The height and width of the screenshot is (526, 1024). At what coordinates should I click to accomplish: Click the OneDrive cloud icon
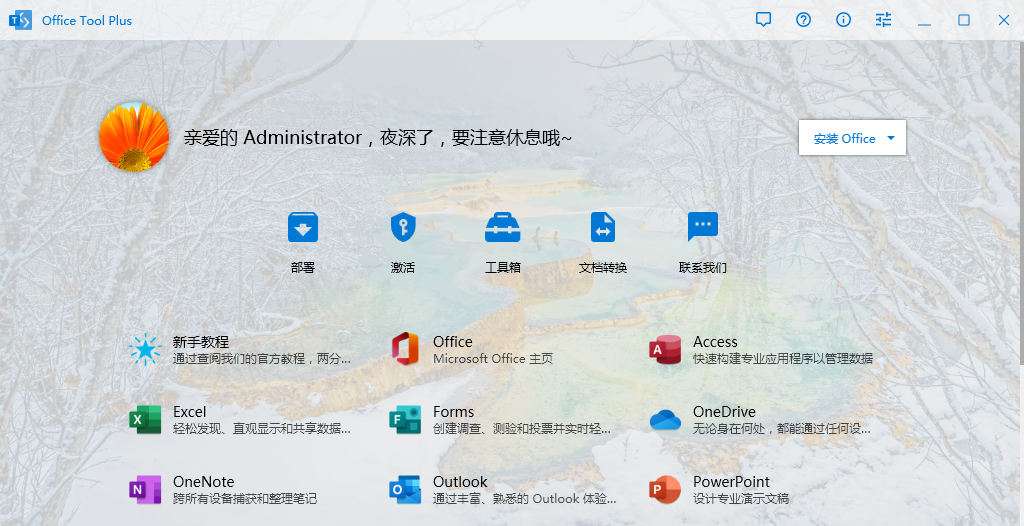tap(665, 420)
